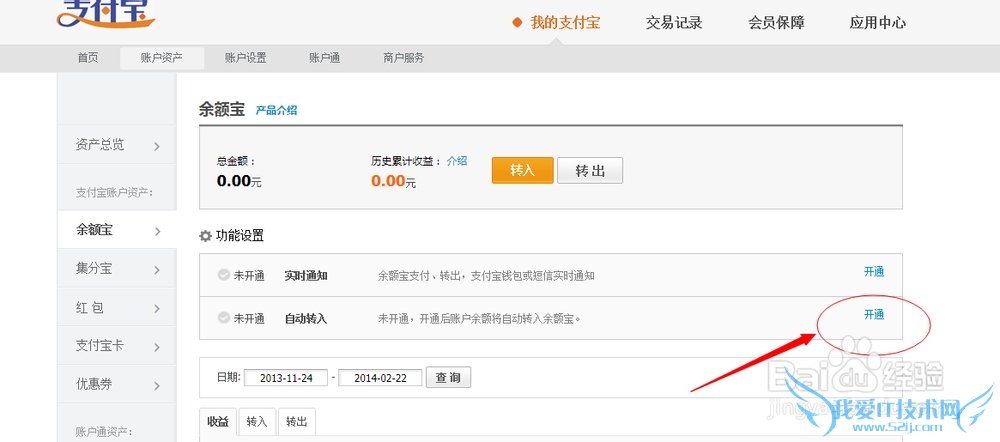
Task: Click the 总金额 0.00元 value
Action: coord(239,181)
